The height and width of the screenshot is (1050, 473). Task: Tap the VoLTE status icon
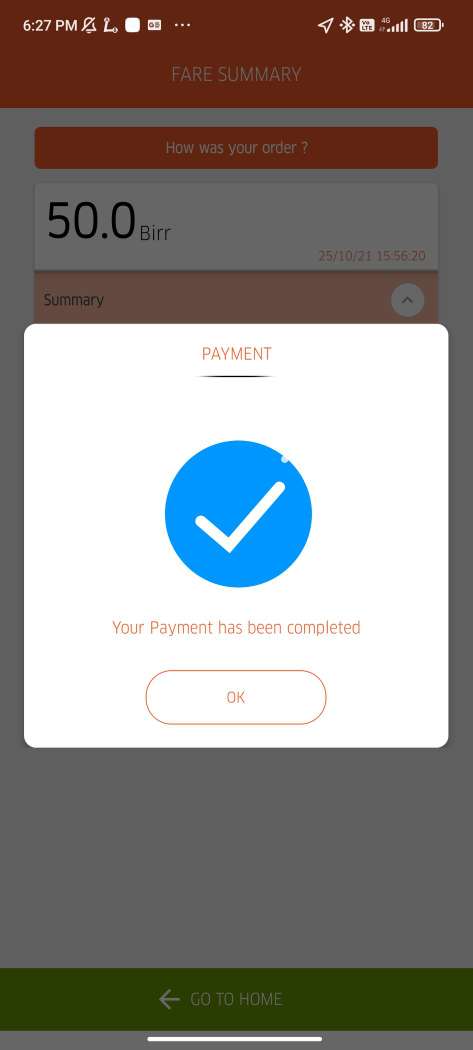(367, 25)
